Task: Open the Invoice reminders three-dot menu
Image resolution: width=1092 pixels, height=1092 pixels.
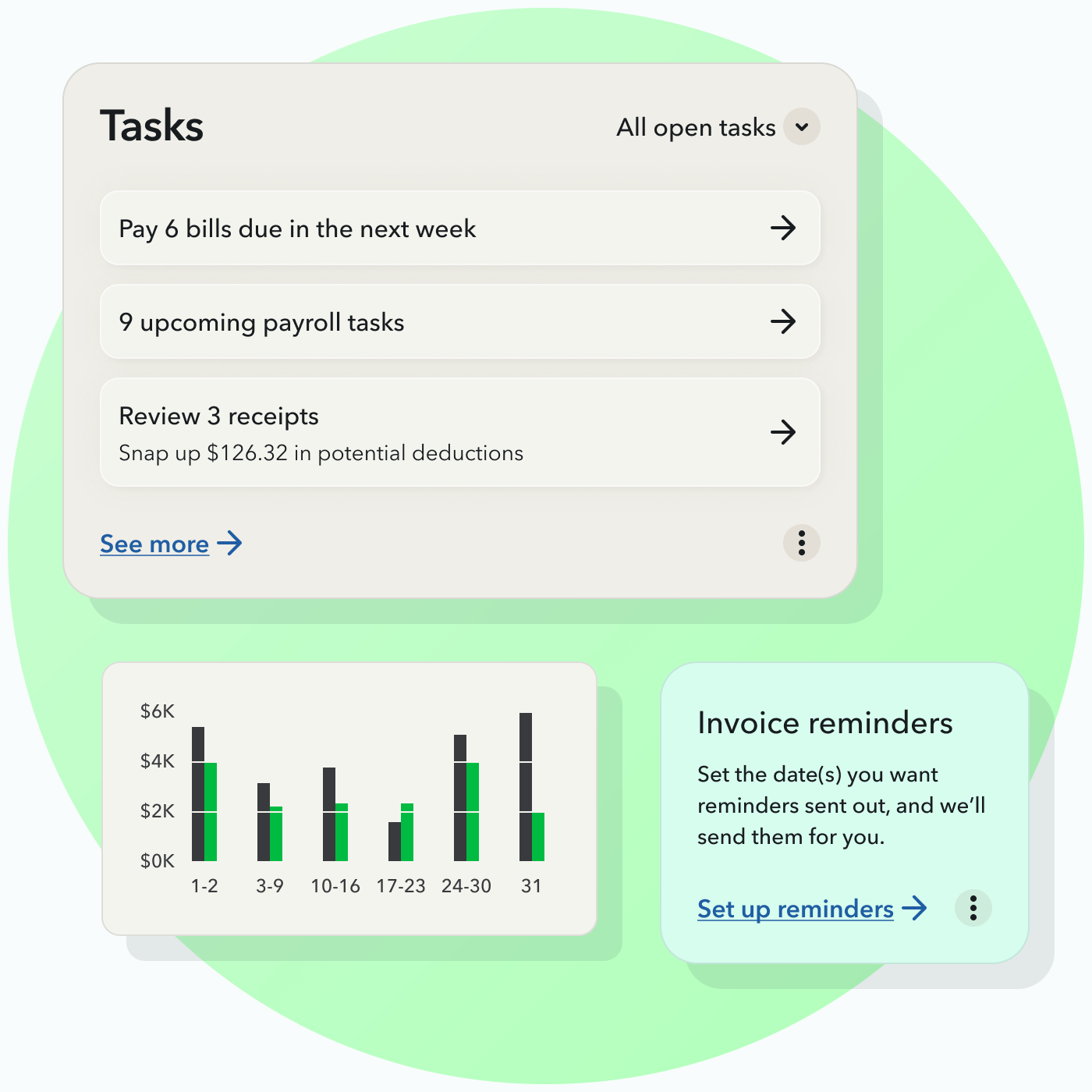Action: click(973, 908)
